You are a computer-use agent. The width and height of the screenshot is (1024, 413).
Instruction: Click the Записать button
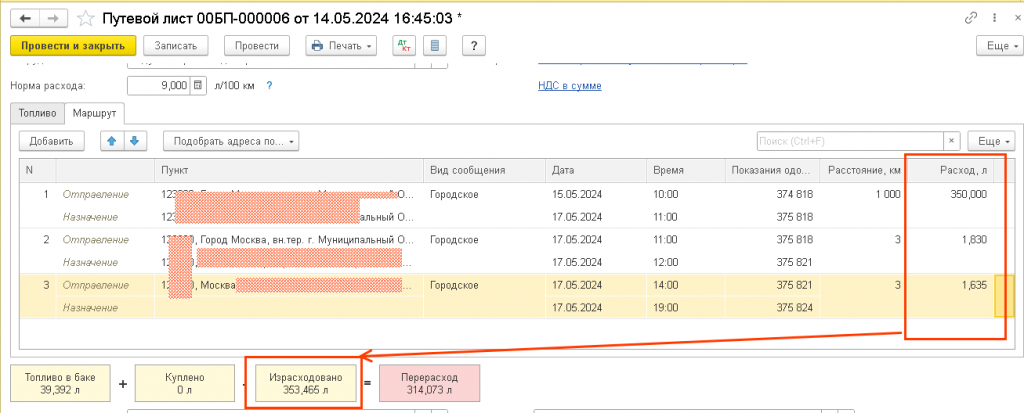[176, 46]
